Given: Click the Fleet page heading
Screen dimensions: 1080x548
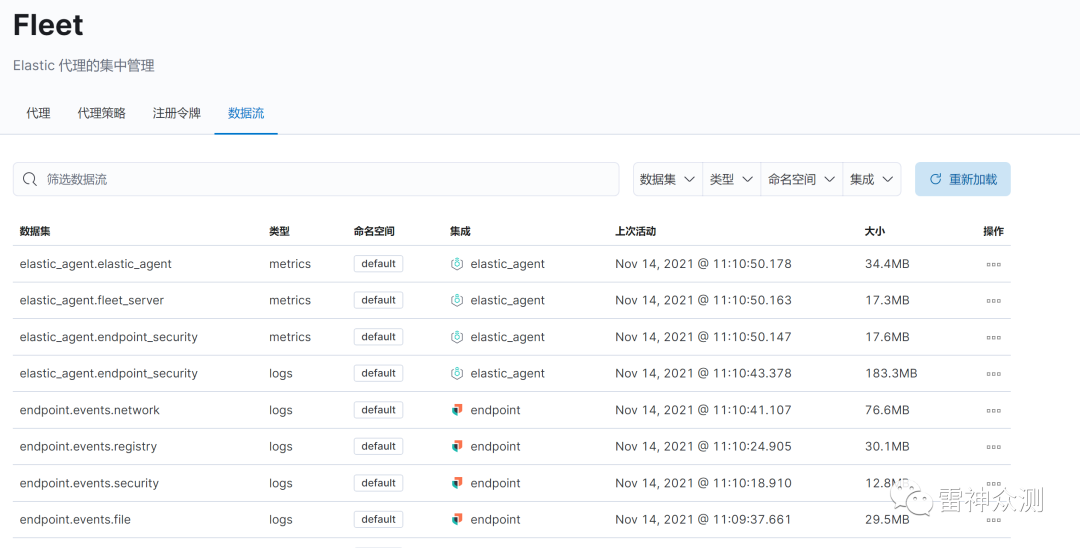Looking at the screenshot, I should pos(48,25).
